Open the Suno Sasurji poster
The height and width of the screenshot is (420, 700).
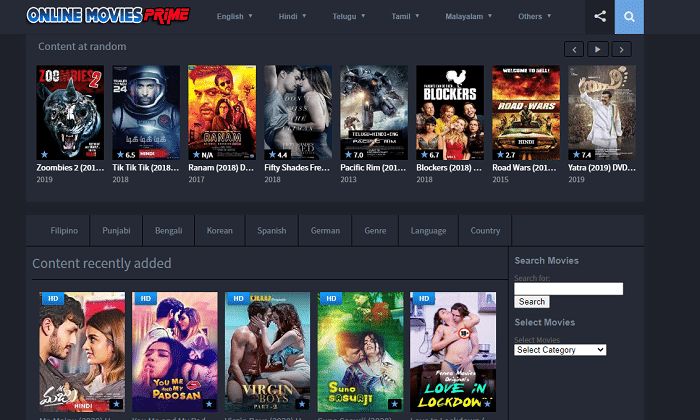(x=360, y=352)
